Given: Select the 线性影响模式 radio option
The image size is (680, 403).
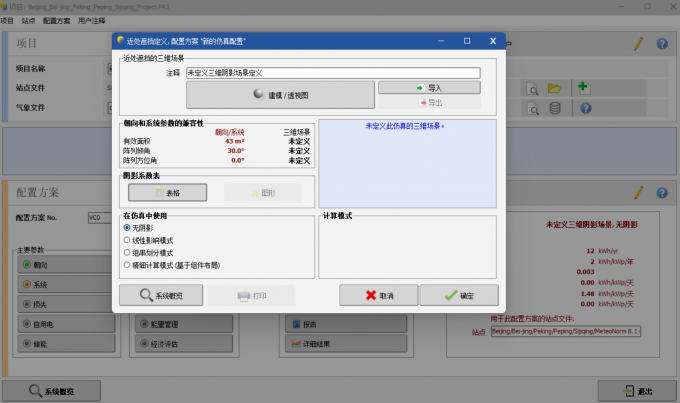Looking at the screenshot, I should pos(148,240).
